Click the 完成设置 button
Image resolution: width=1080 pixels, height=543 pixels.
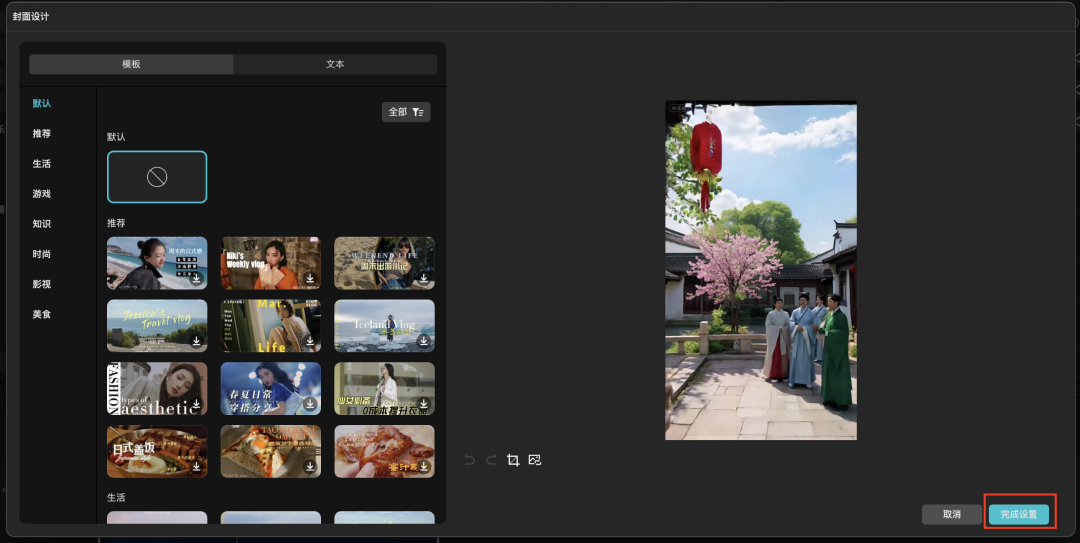point(1019,514)
